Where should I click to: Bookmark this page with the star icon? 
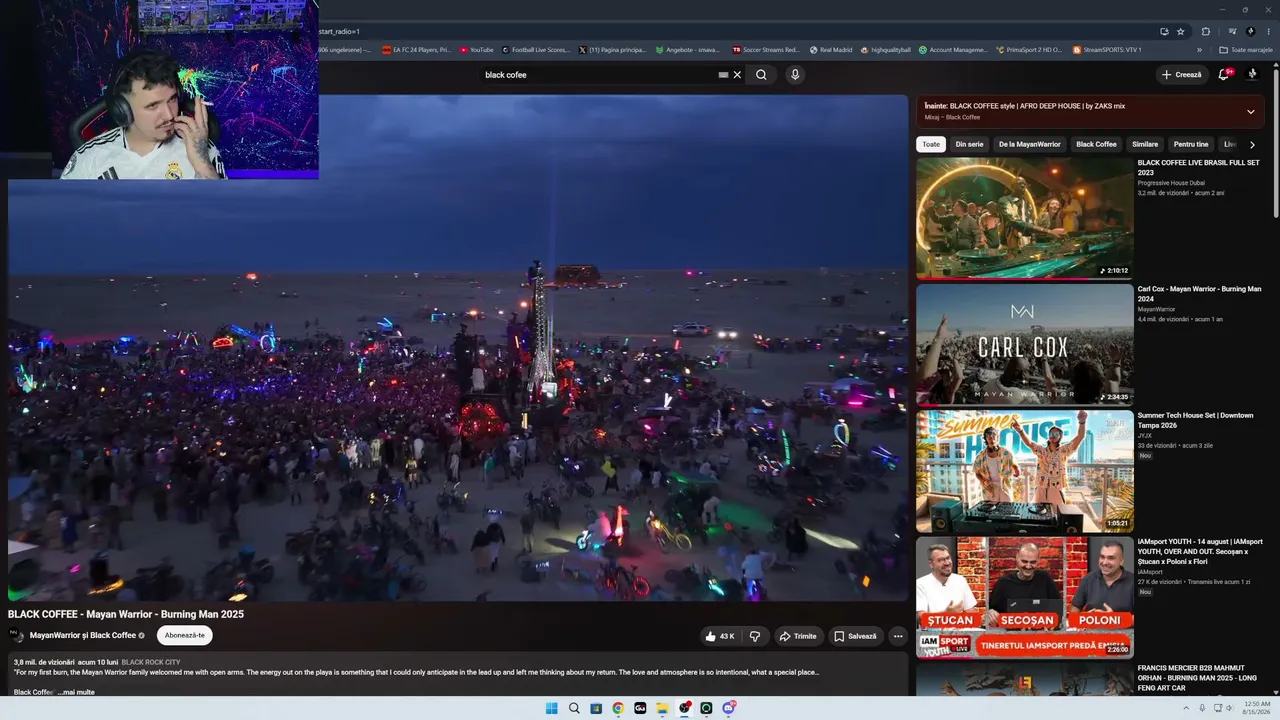pyautogui.click(x=1181, y=31)
